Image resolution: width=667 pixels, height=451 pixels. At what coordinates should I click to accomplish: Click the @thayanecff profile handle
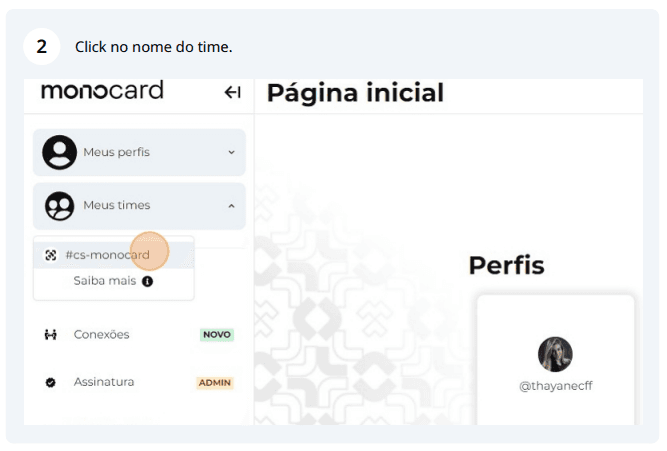point(556,386)
